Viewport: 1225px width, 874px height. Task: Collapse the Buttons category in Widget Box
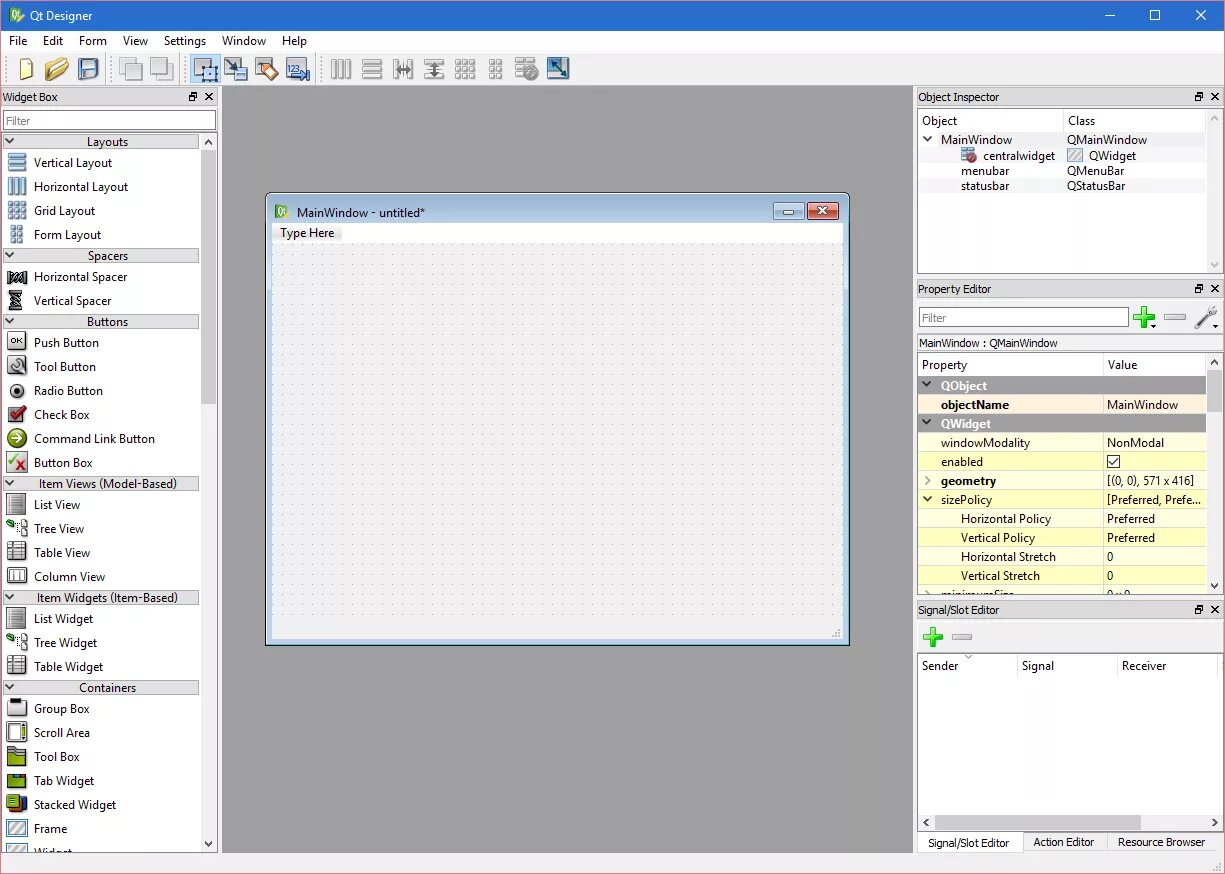(9, 322)
